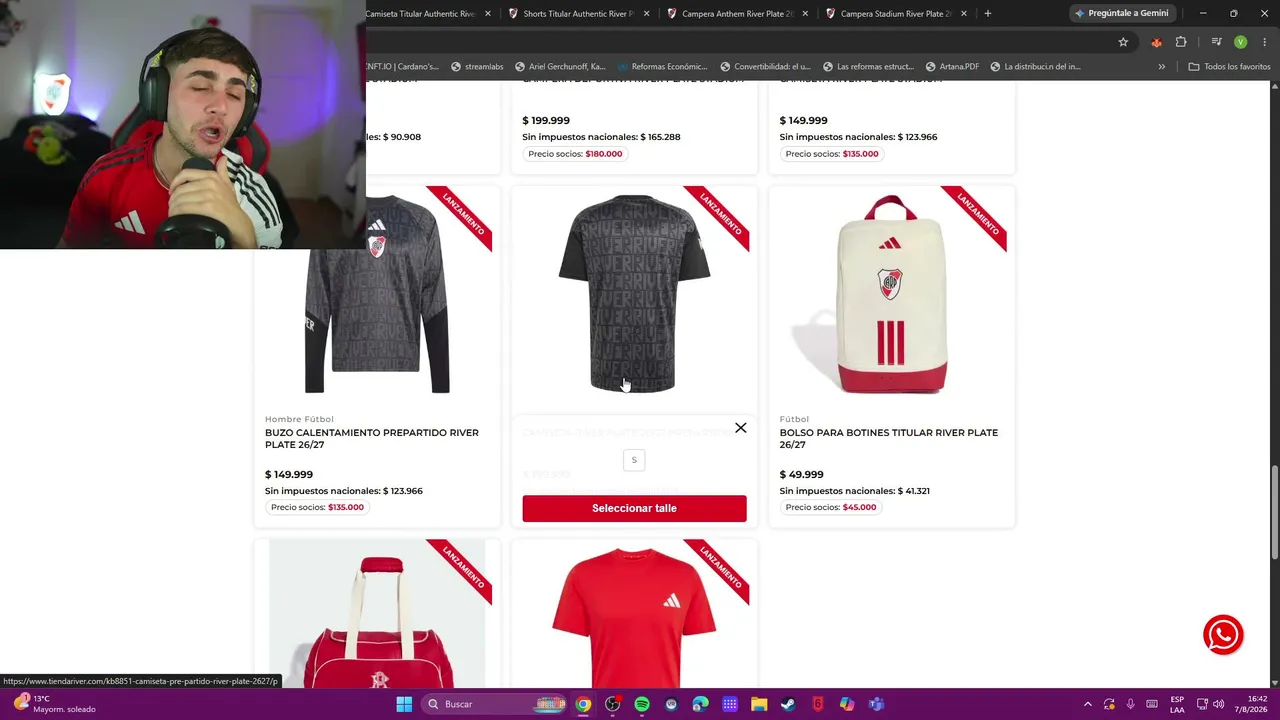Click the page vertical scrollbar thumb
The image size is (1280, 720).
tap(1274, 513)
